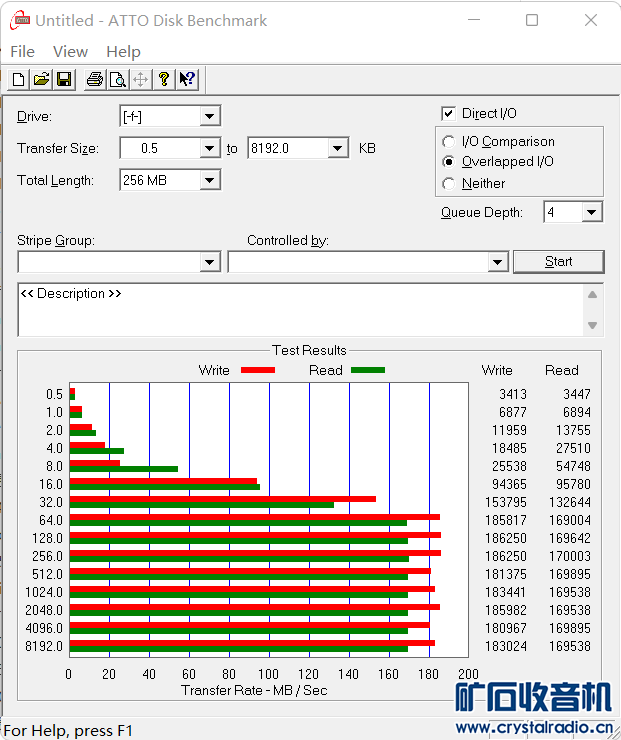Open the Help menu

click(x=123, y=52)
